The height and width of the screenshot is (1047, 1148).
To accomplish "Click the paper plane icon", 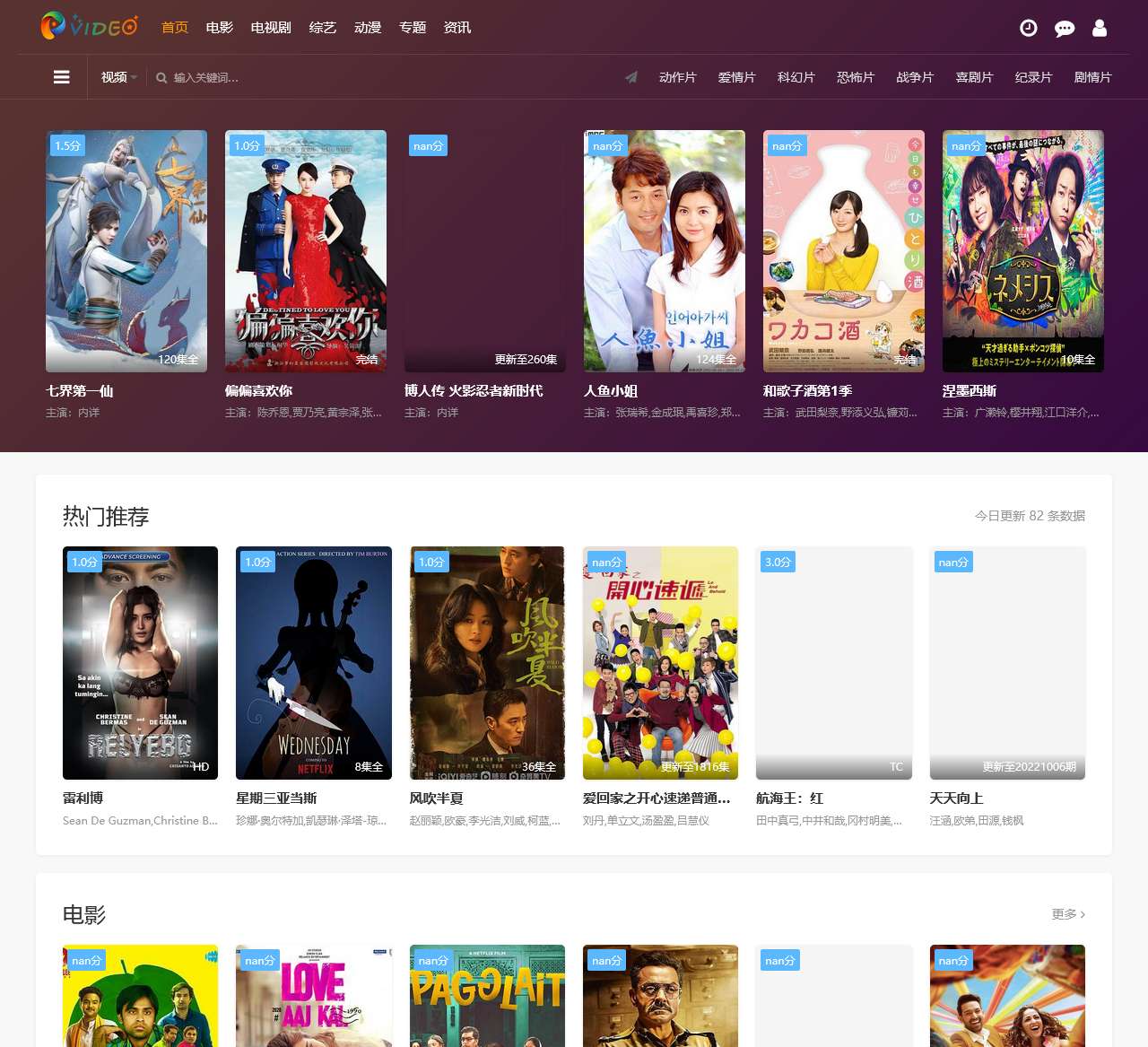I will [631, 77].
